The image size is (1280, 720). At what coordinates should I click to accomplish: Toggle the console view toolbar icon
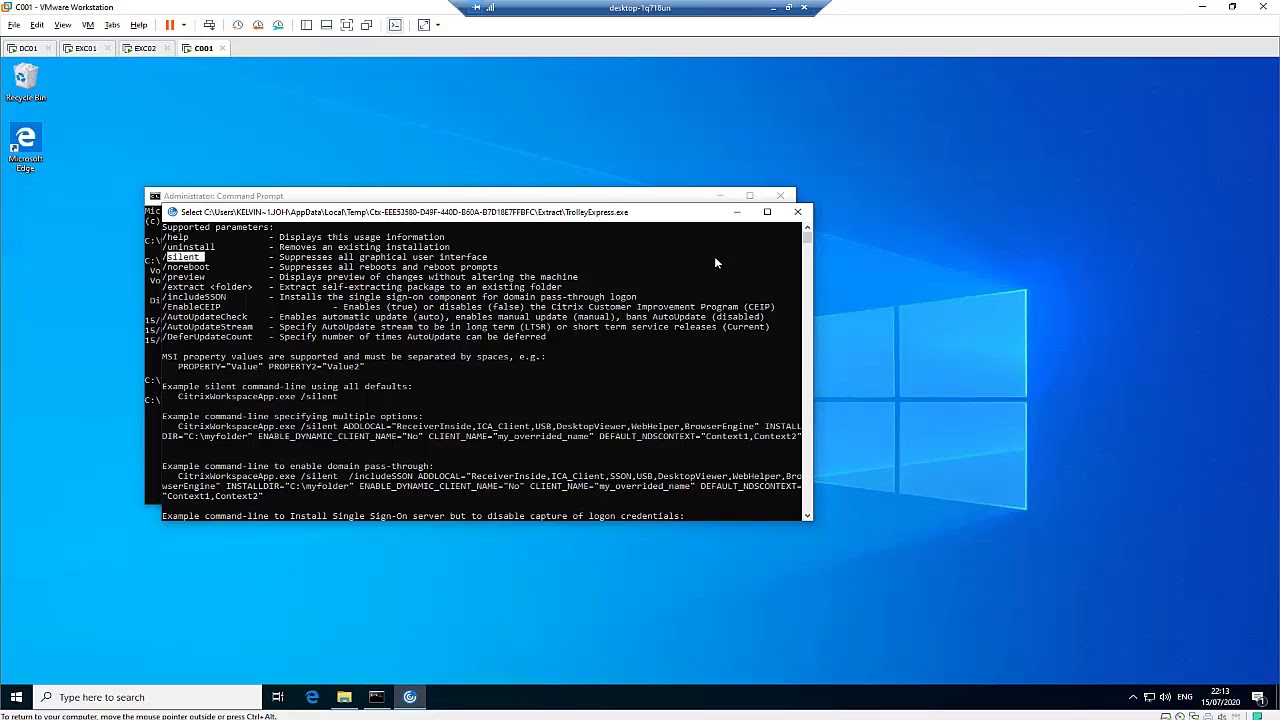(x=395, y=25)
